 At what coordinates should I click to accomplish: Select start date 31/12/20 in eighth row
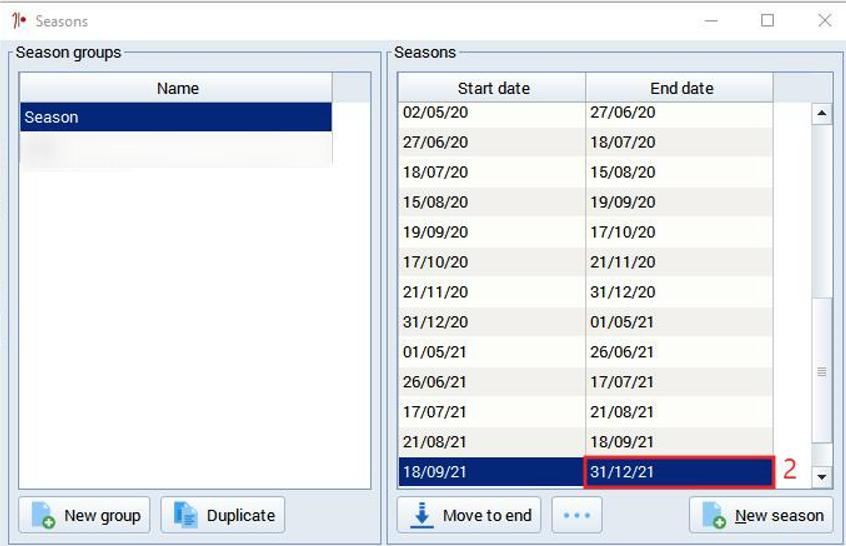click(492, 322)
